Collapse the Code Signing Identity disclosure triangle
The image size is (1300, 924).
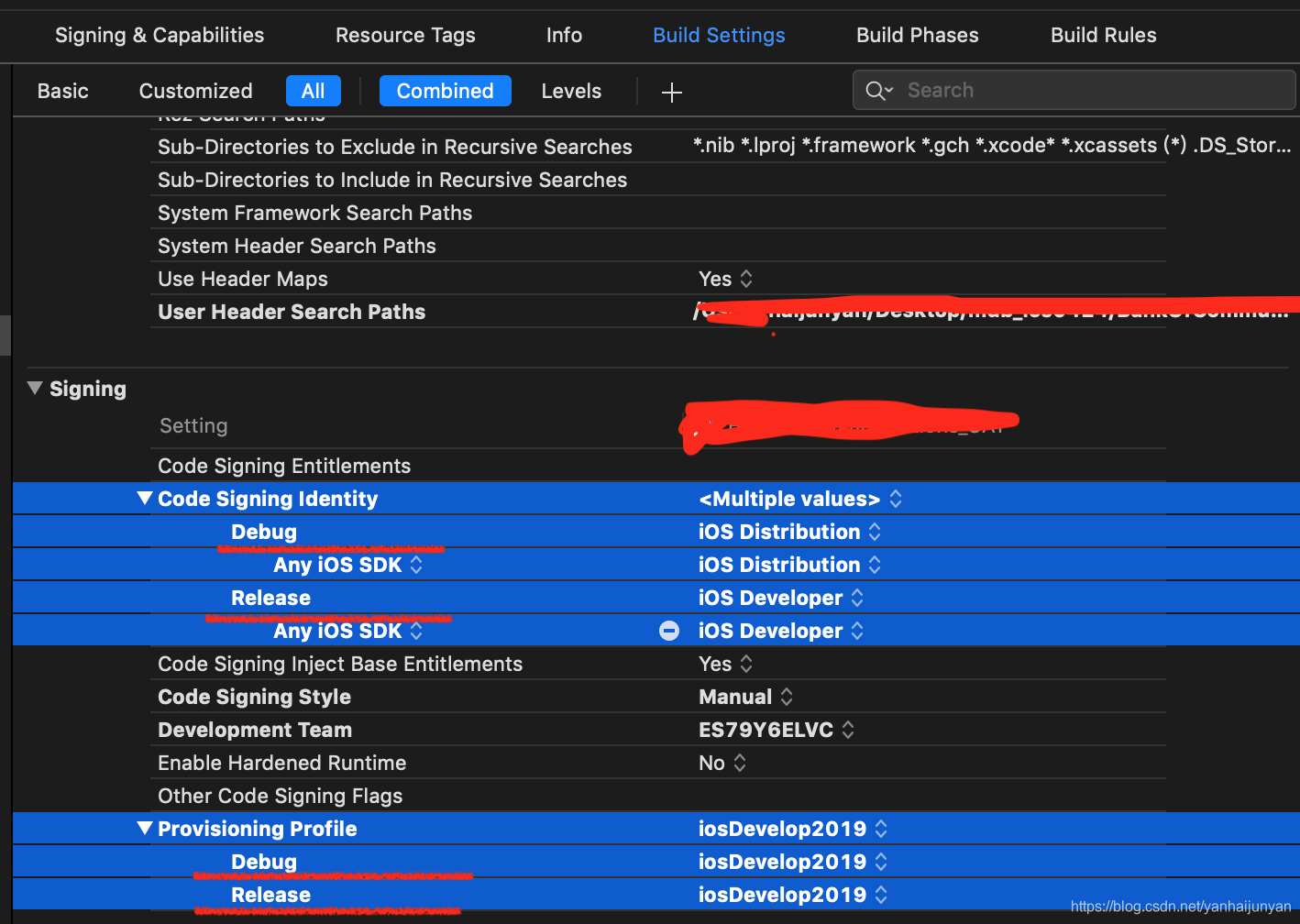pyautogui.click(x=144, y=499)
